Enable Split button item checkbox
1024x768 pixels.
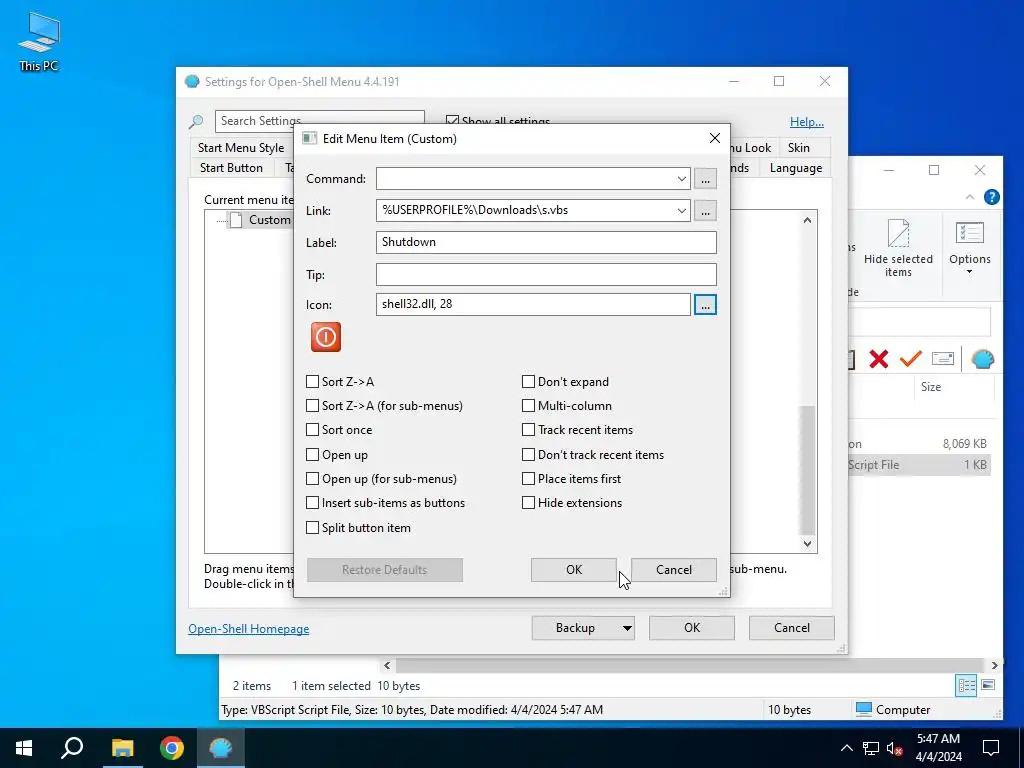[x=313, y=528]
